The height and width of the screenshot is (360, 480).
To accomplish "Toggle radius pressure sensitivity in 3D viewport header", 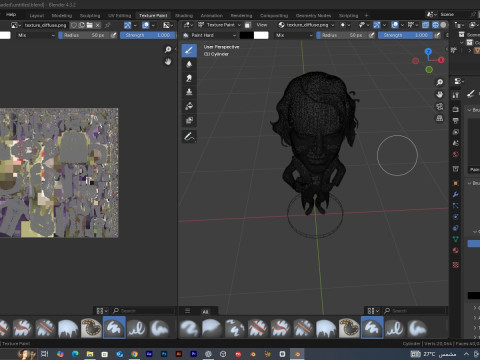I will pos(372,35).
